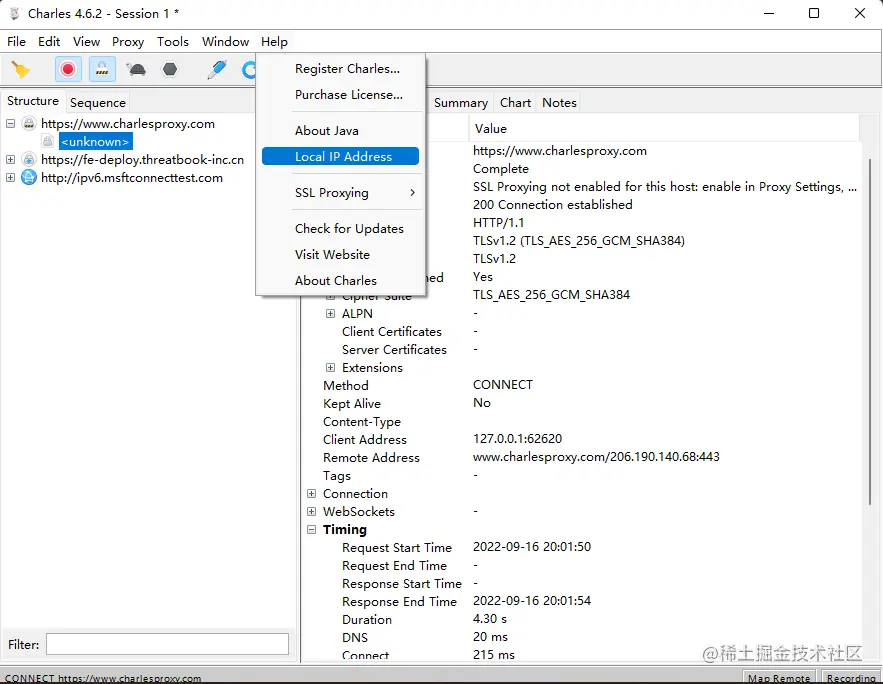Image resolution: width=883 pixels, height=684 pixels.
Task: Select the Request Start Time row
Action: tap(582, 547)
